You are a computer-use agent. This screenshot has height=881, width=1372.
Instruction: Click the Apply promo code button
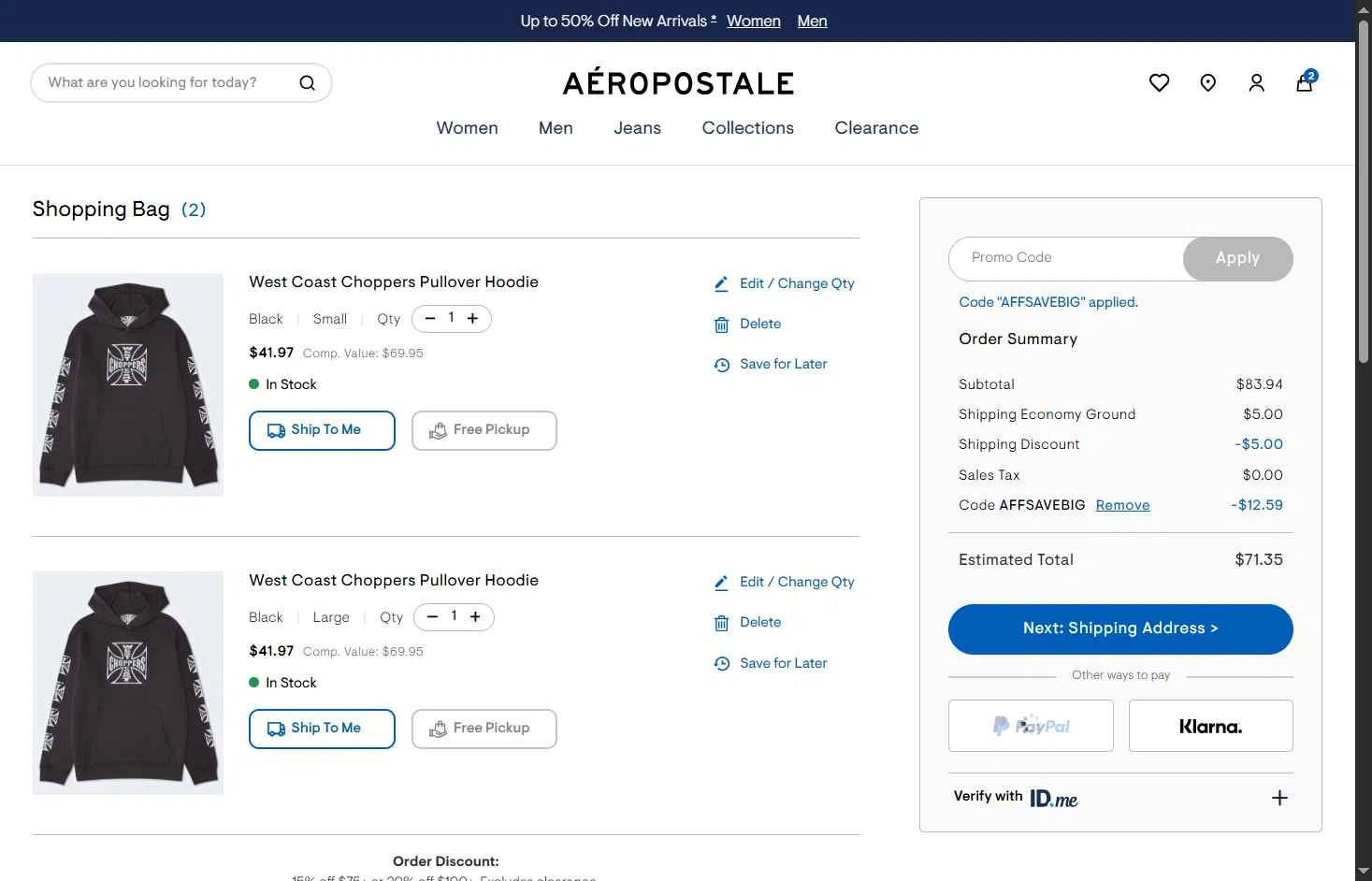(1237, 258)
